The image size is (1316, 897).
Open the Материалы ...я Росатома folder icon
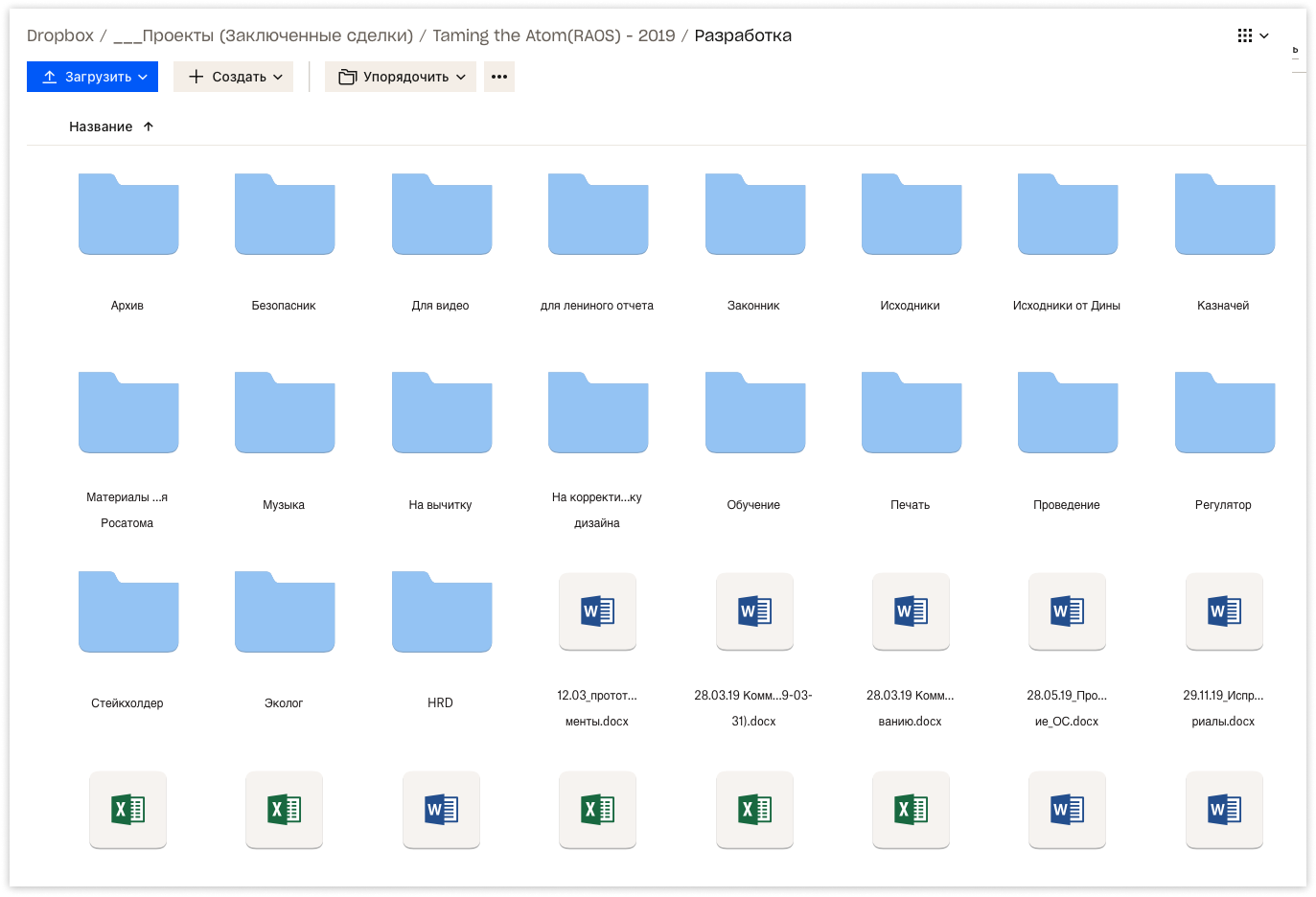coord(128,412)
